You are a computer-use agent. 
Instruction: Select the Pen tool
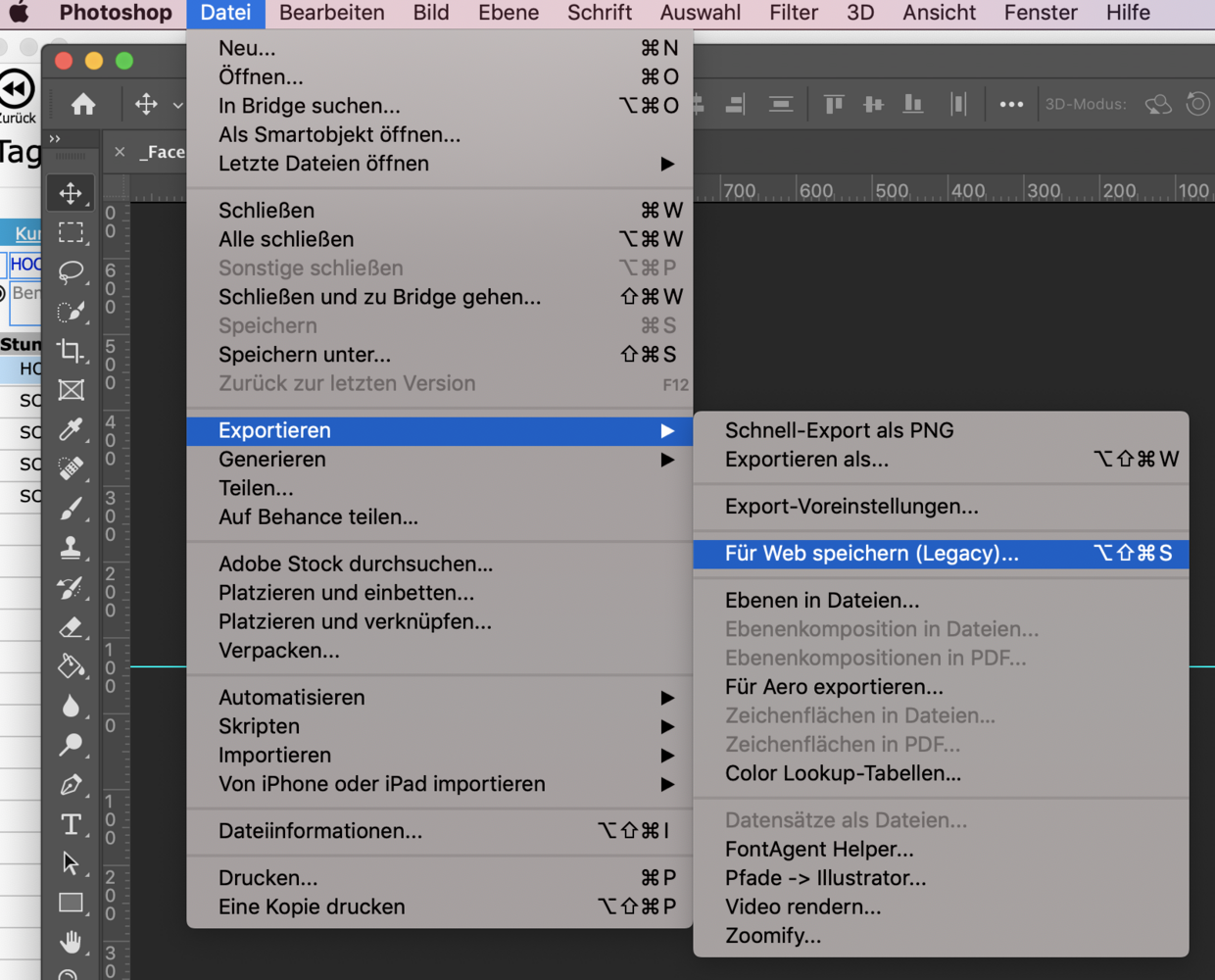coord(71,785)
